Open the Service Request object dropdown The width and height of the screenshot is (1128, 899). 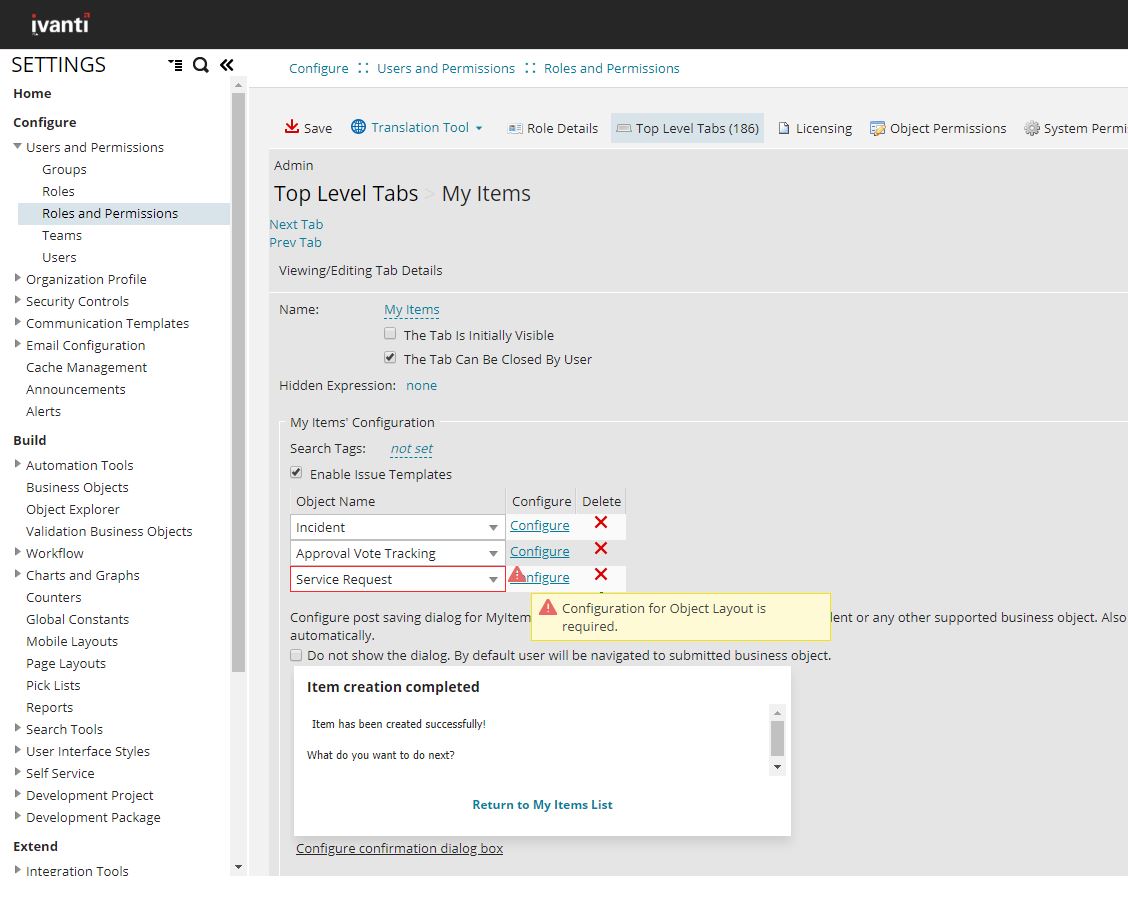click(494, 580)
